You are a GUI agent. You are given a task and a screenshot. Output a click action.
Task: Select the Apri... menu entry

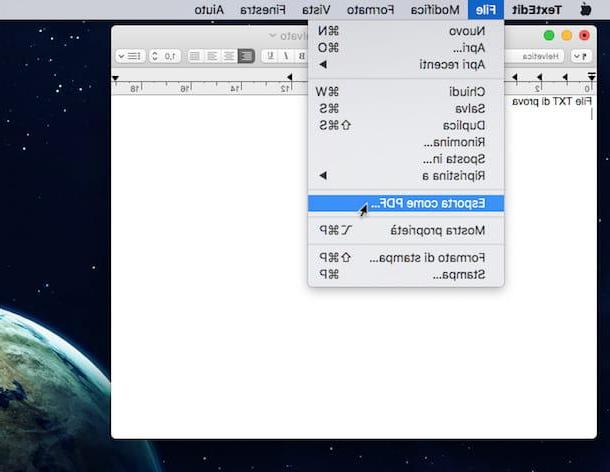coord(406,48)
